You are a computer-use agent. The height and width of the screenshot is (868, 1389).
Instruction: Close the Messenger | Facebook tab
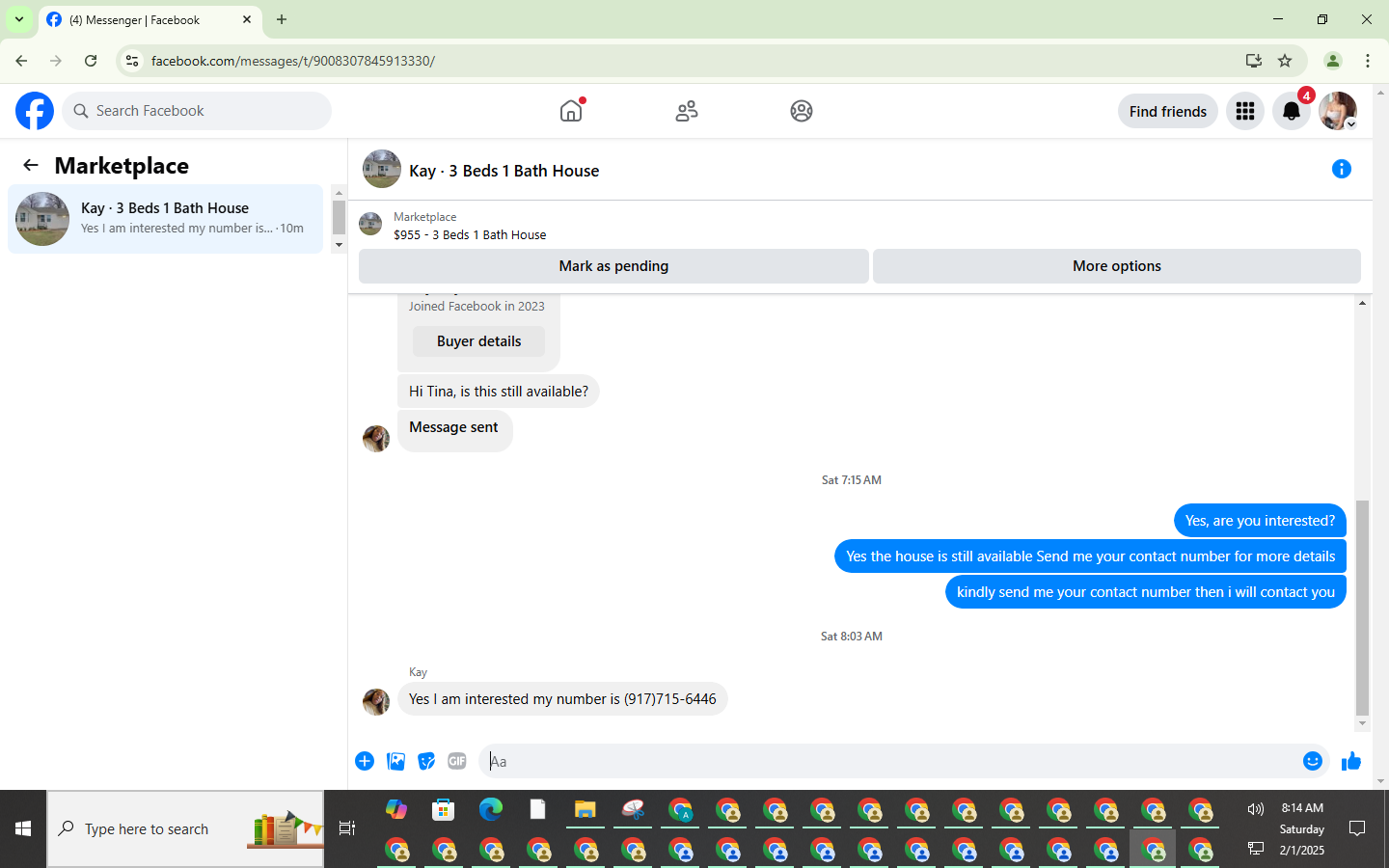pos(247,19)
